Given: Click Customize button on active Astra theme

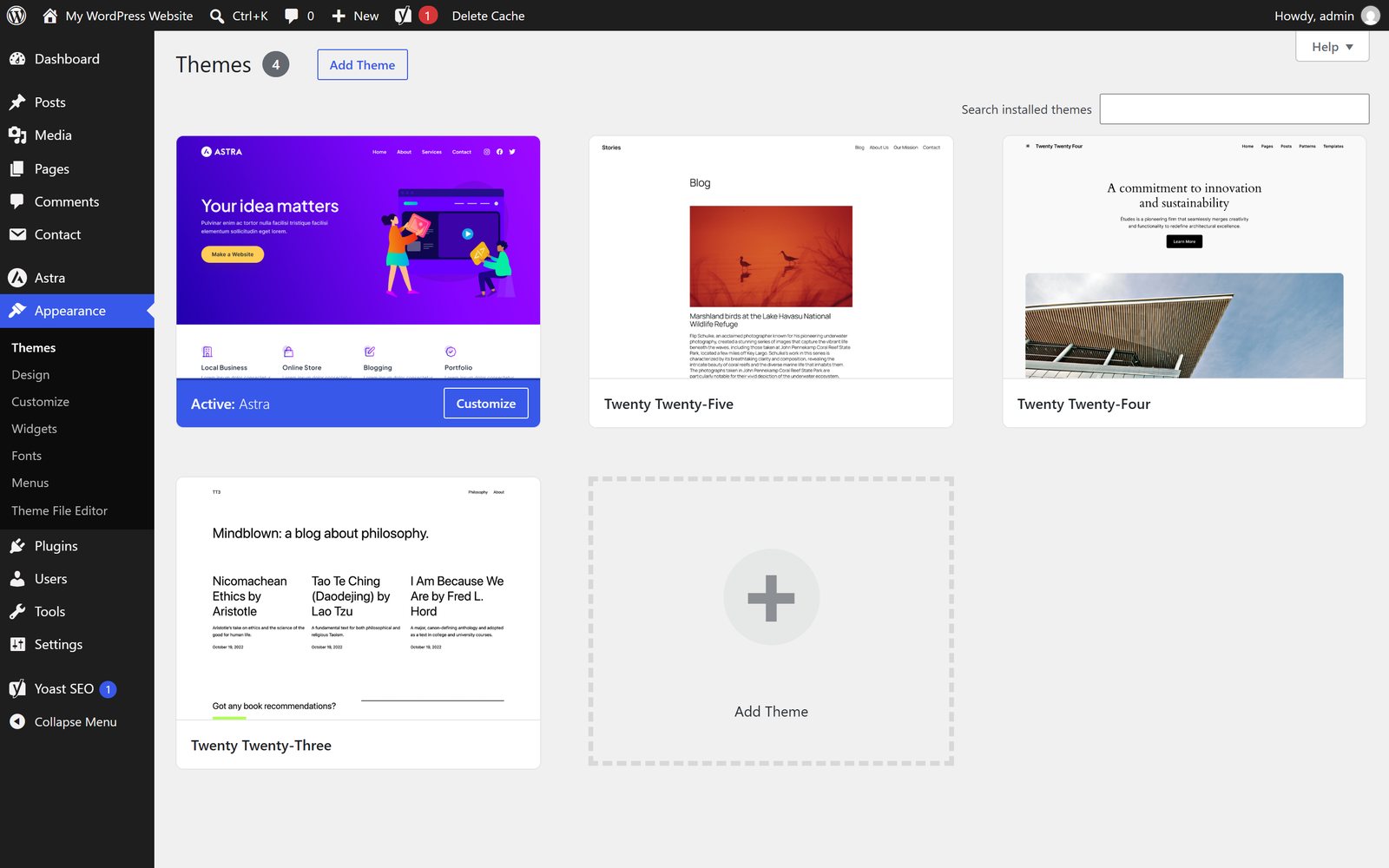Looking at the screenshot, I should [x=486, y=404].
